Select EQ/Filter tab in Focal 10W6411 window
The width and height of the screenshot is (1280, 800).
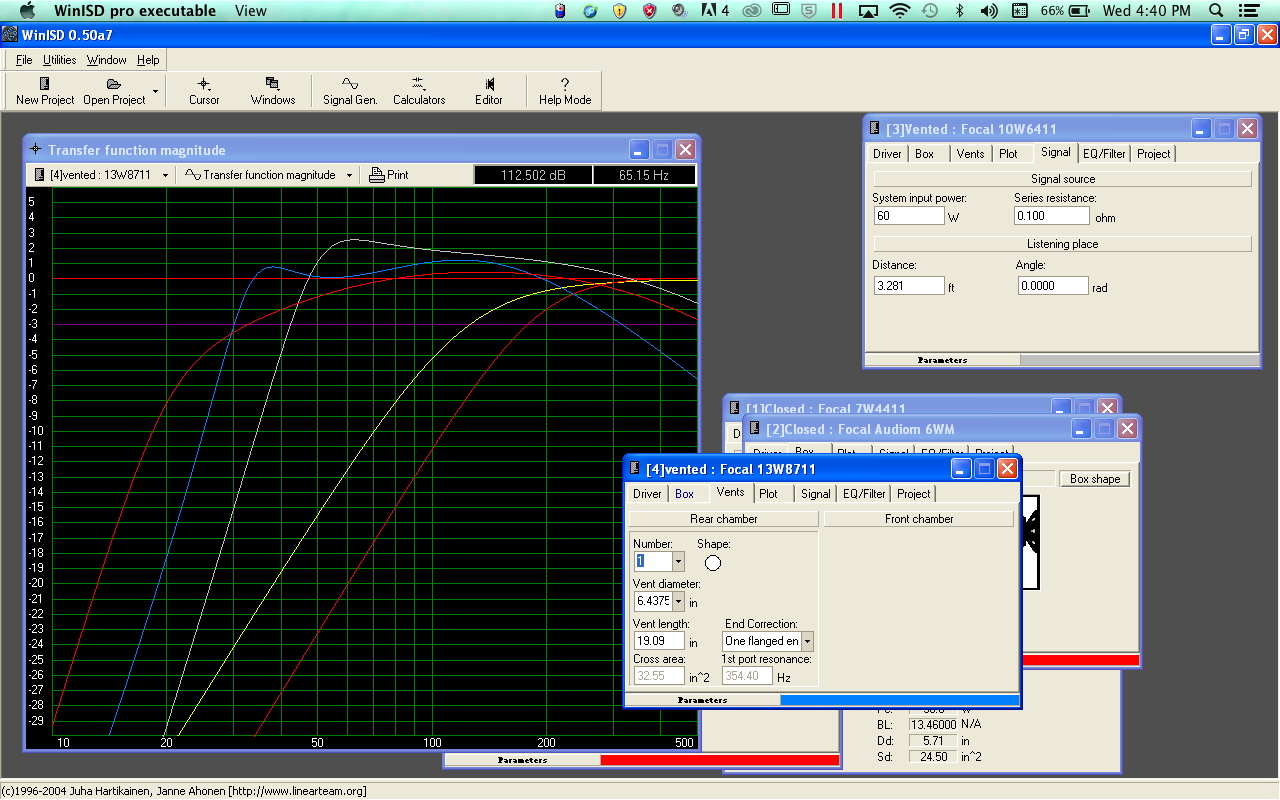(x=1104, y=154)
